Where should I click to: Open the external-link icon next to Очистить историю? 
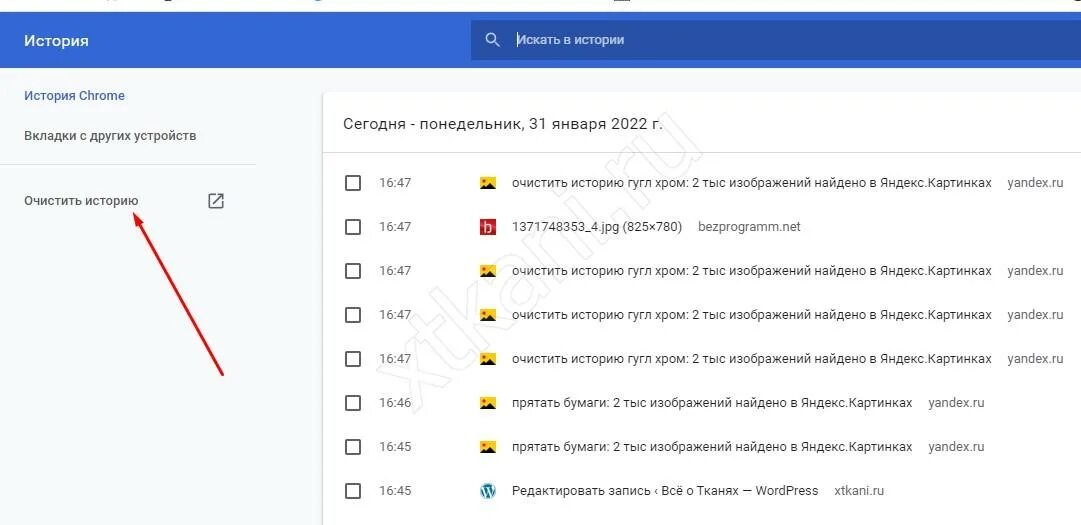coord(216,201)
